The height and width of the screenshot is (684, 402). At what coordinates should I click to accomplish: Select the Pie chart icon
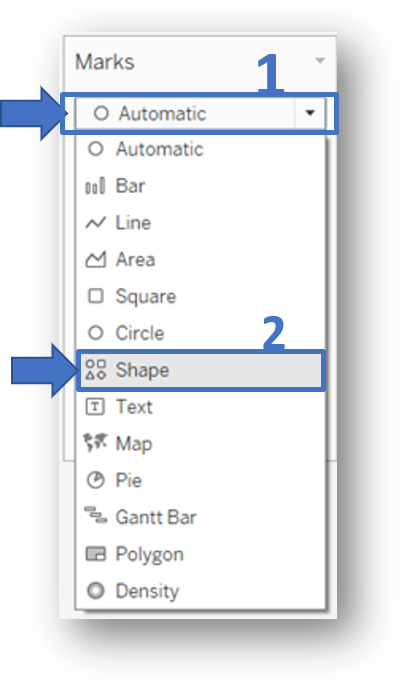click(95, 480)
